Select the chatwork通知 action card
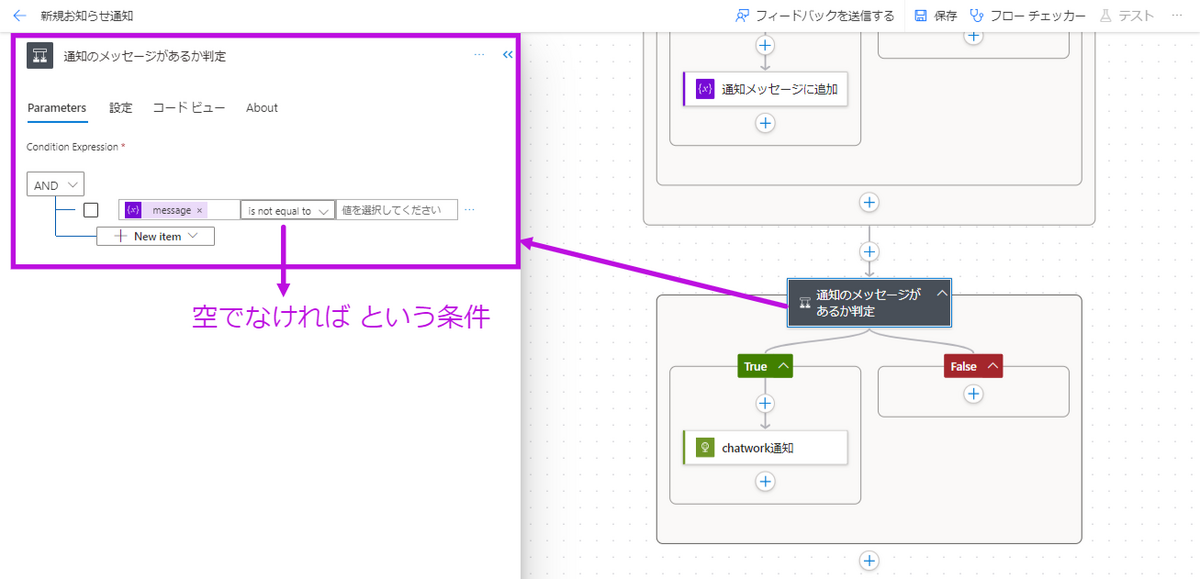The width and height of the screenshot is (1200, 579). (x=765, y=448)
